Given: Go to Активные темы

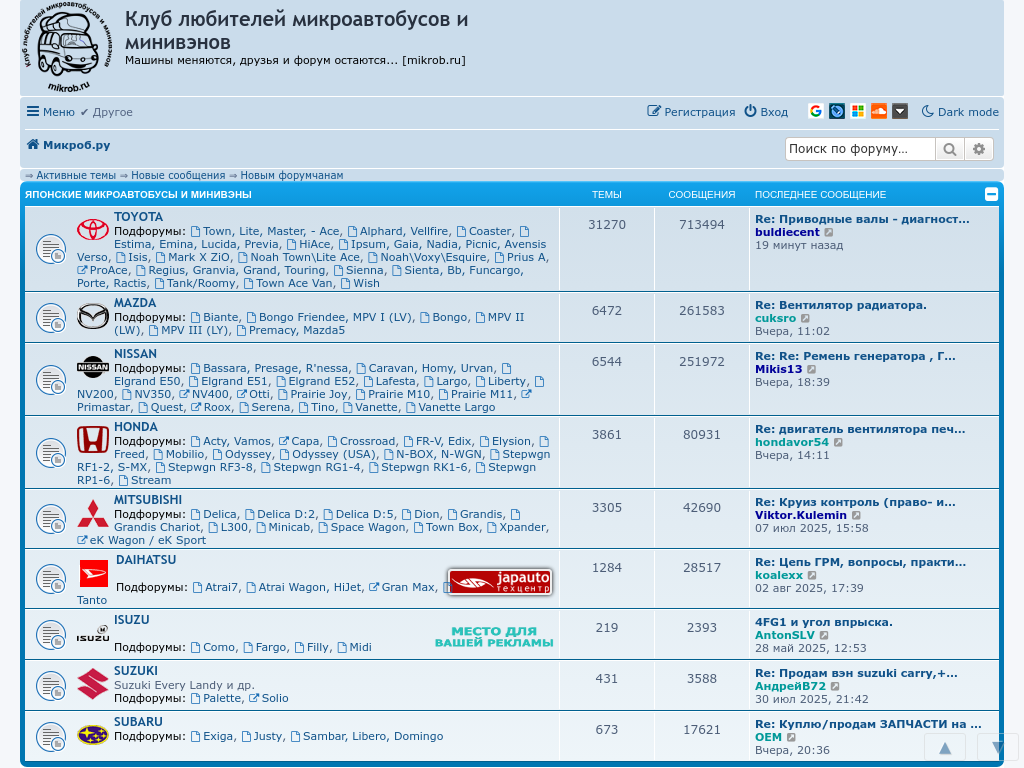Looking at the screenshot, I should click(x=76, y=175).
